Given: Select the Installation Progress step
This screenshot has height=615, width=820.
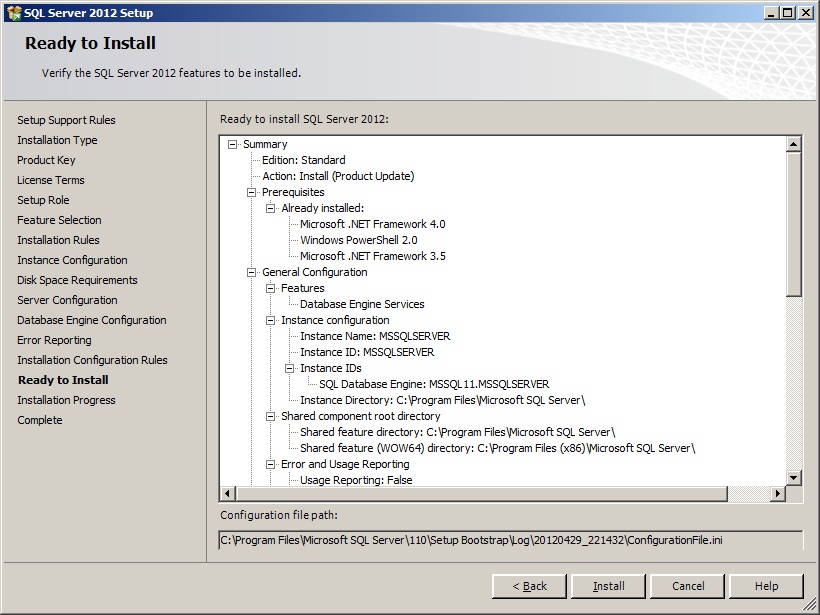Looking at the screenshot, I should 66,400.
